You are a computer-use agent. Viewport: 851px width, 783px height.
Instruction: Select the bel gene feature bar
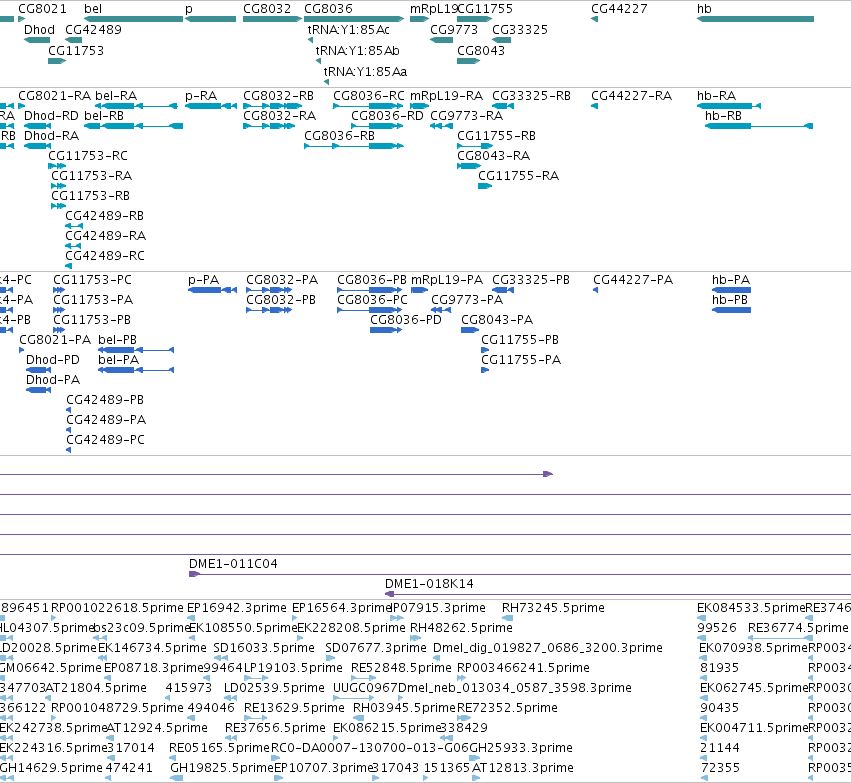[134, 19]
